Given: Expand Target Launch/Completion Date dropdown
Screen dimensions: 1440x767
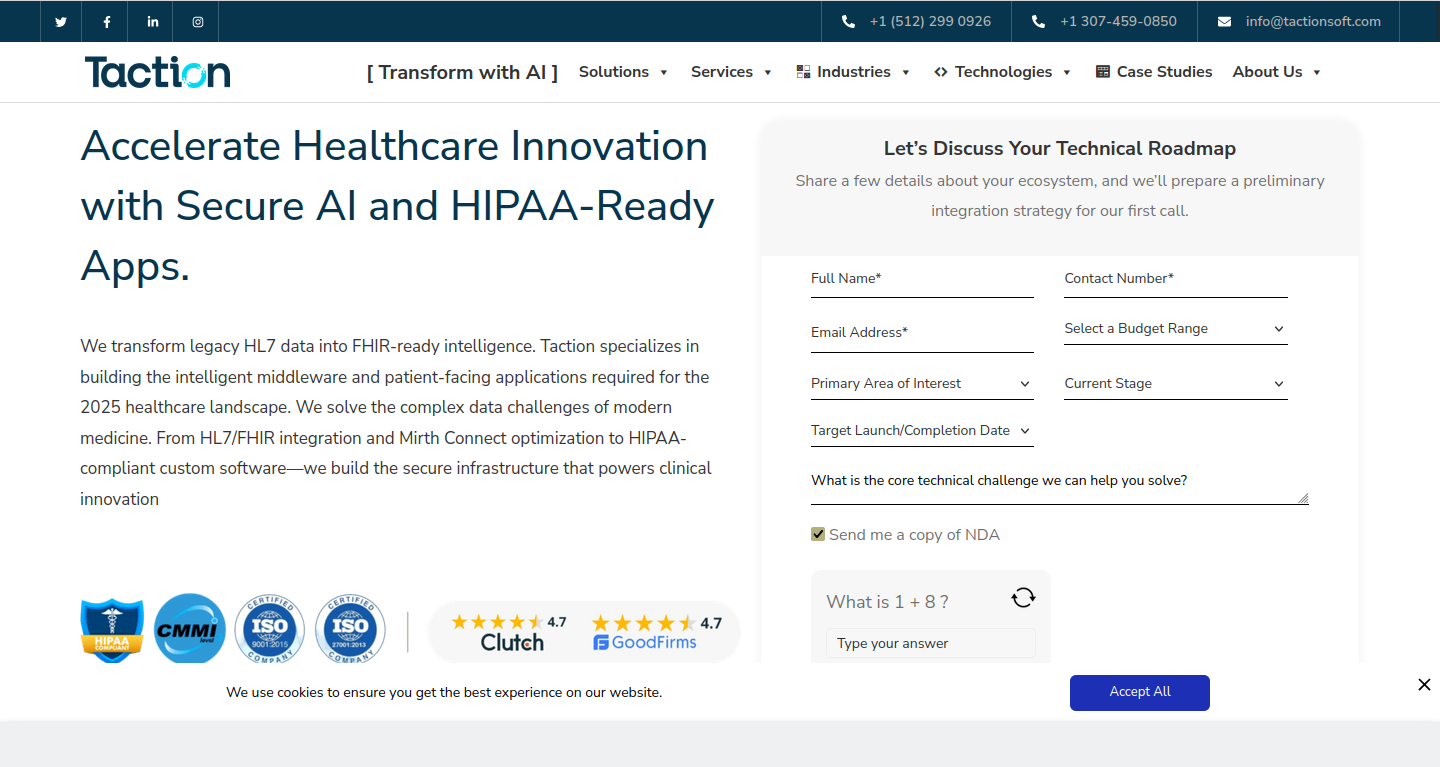Looking at the screenshot, I should (x=921, y=431).
